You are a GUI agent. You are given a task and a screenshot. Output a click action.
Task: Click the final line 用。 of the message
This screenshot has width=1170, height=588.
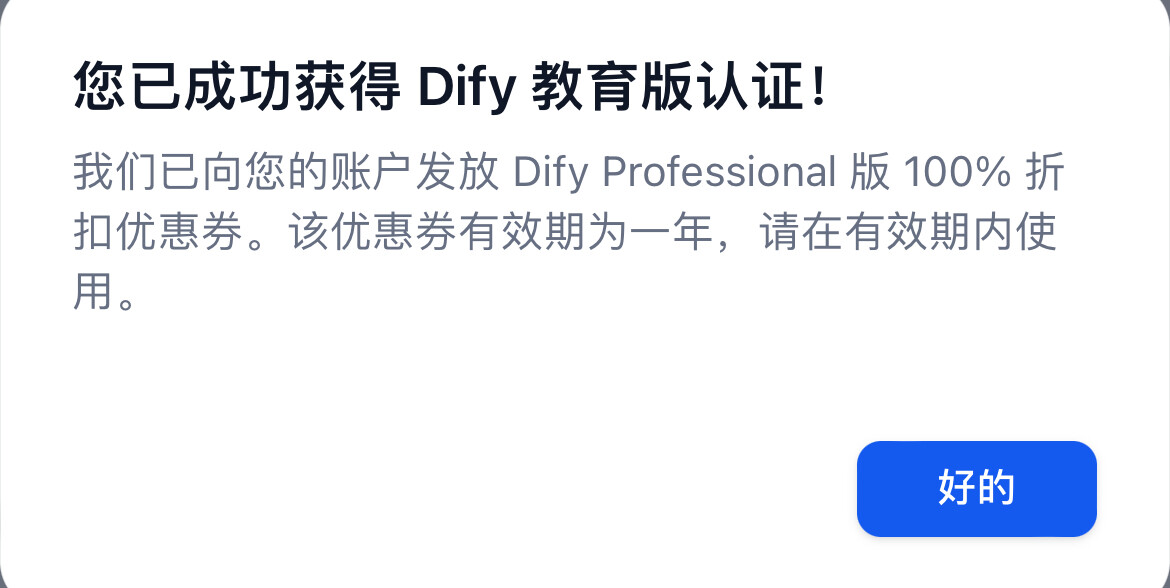pyautogui.click(x=104, y=291)
